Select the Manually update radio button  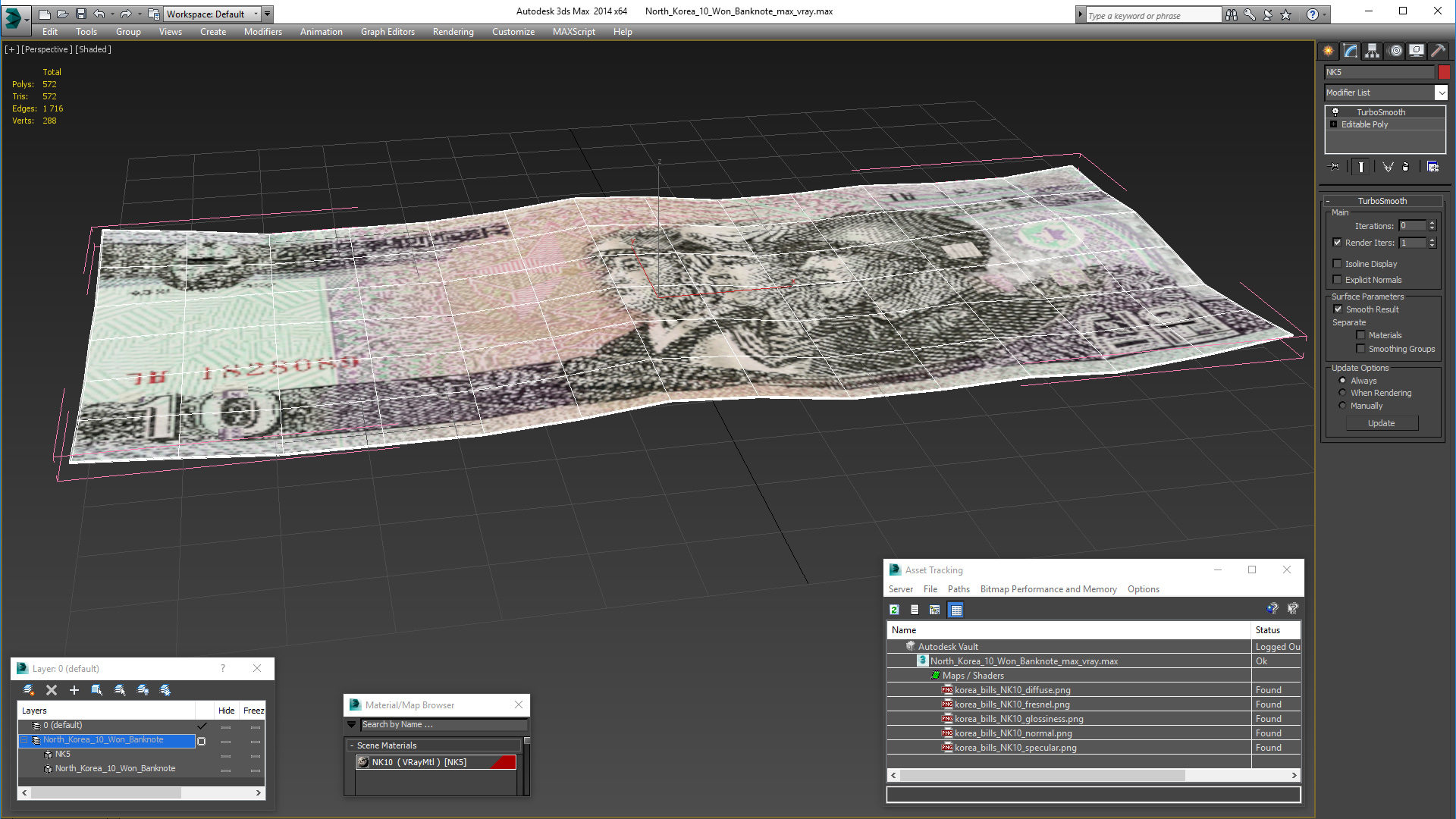point(1342,406)
